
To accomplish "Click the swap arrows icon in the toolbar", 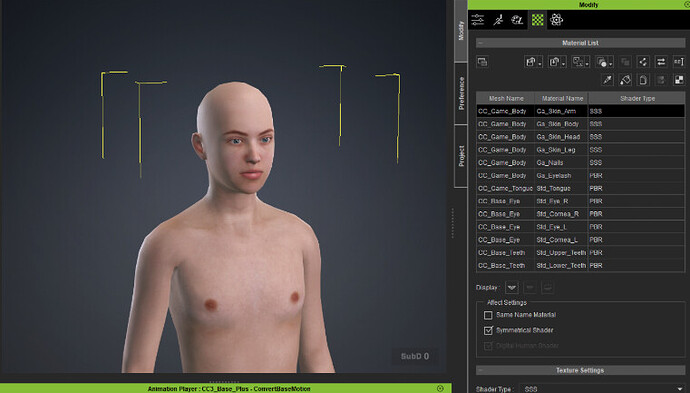I will point(661,62).
